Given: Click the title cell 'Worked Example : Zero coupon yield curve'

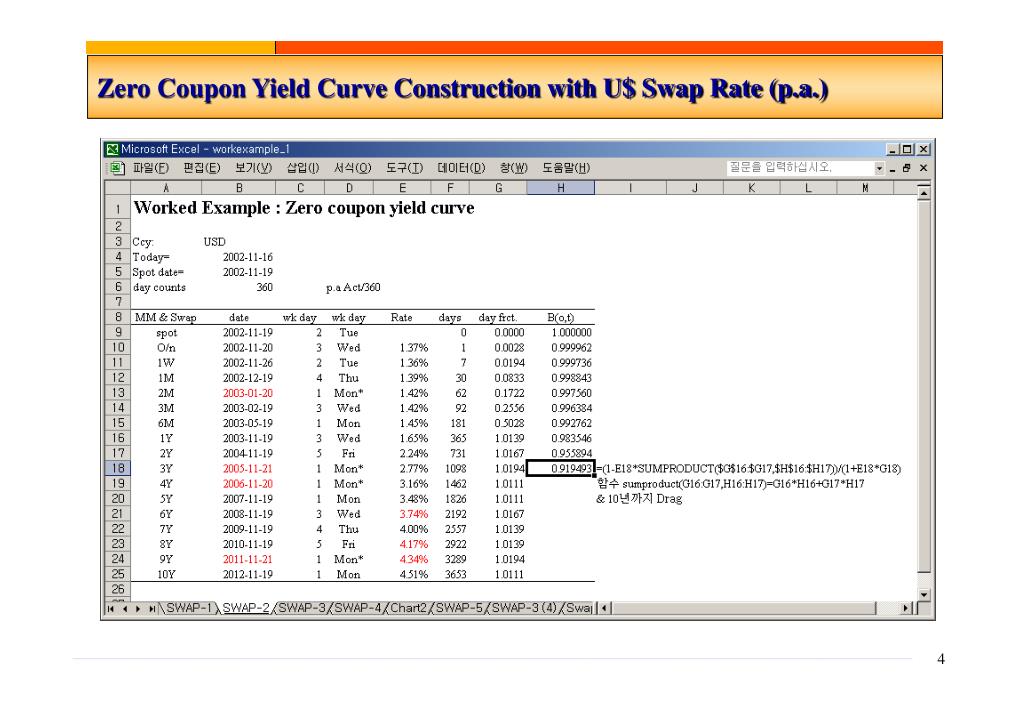Looking at the screenshot, I should pos(303,208).
